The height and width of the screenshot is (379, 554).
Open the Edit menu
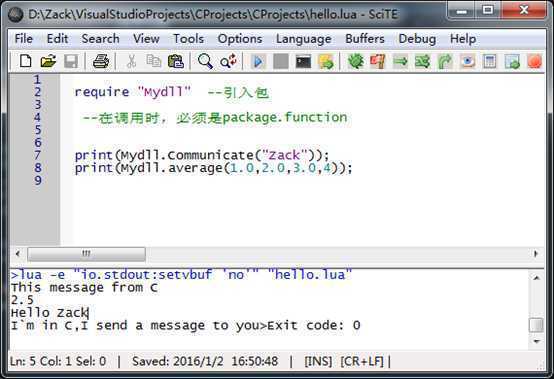click(57, 39)
